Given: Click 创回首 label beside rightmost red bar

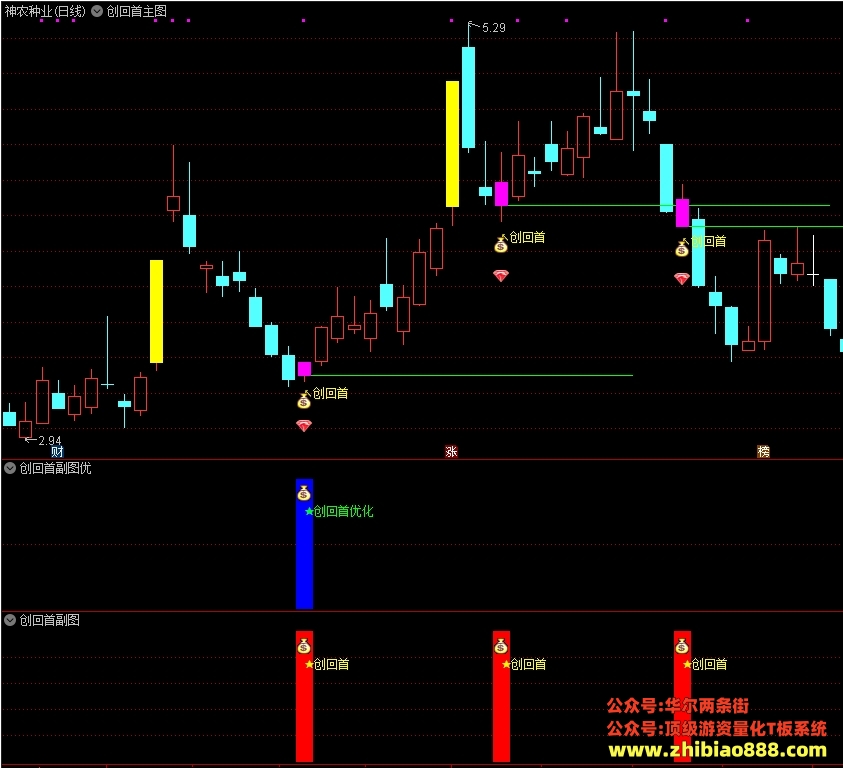Looking at the screenshot, I should 709,664.
